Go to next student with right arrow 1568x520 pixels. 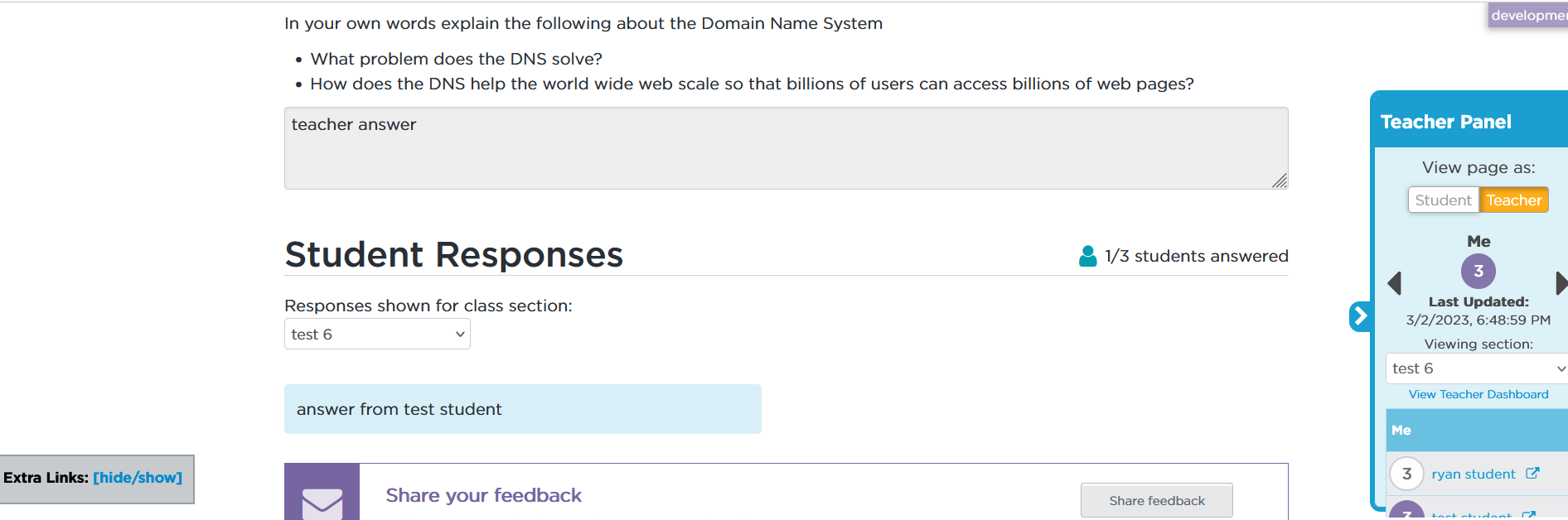(1561, 283)
